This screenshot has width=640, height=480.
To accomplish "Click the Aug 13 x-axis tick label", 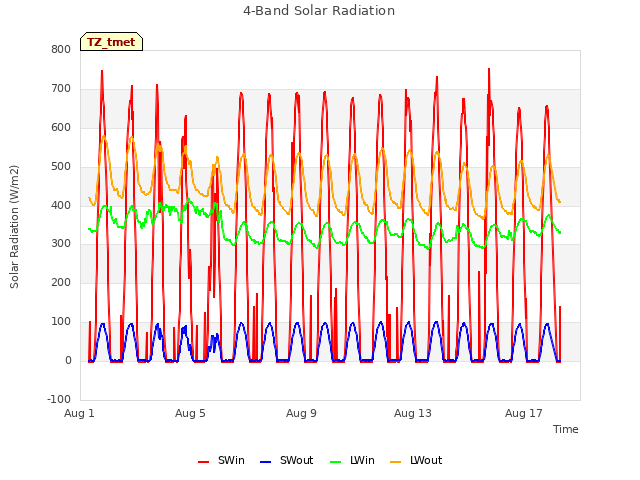I will coord(413,413).
